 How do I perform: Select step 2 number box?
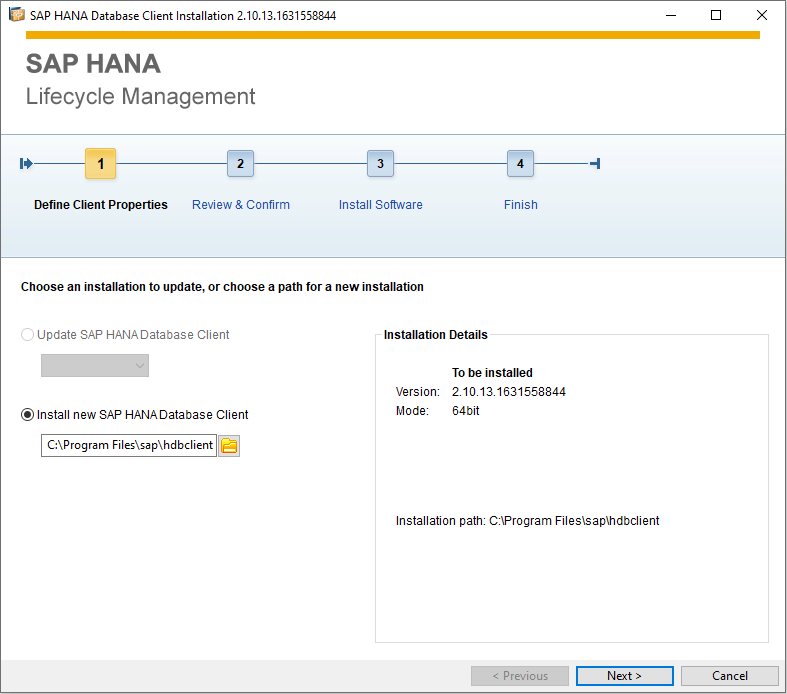(240, 164)
